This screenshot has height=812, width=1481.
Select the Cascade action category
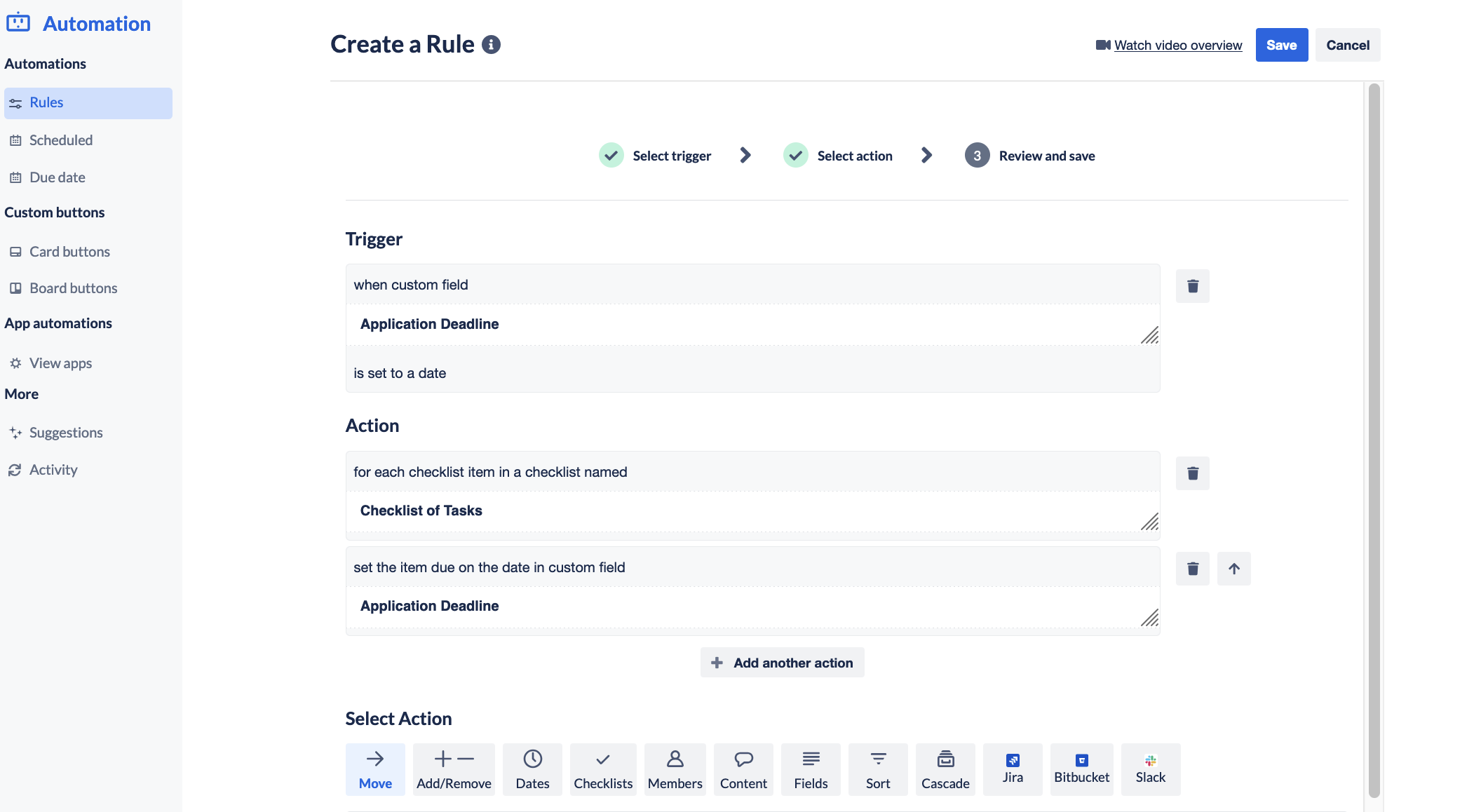945,769
